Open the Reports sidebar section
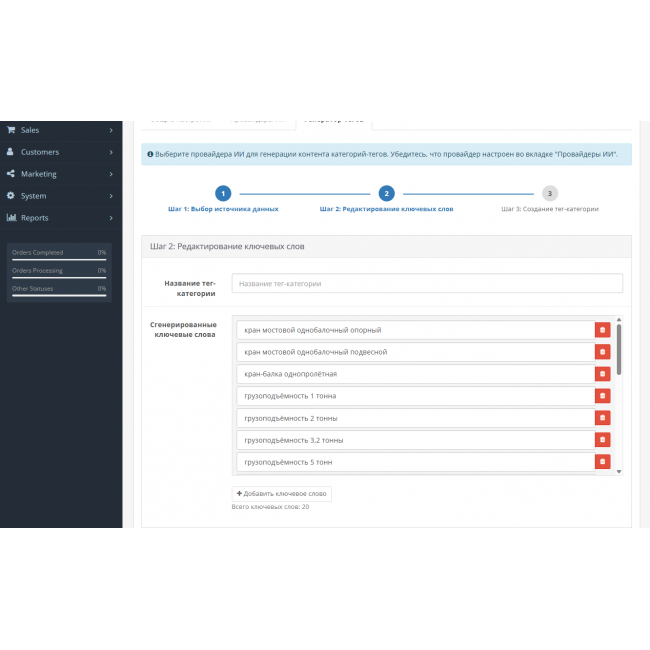The height and width of the screenshot is (650, 650). (x=34, y=218)
